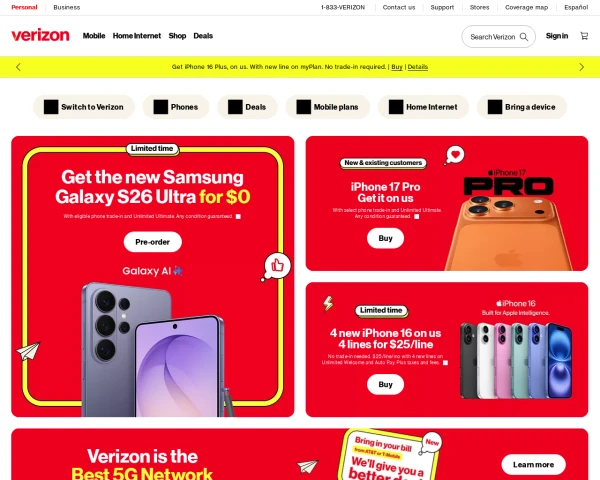The width and height of the screenshot is (600, 480).
Task: Expand the Mobile navigation menu
Action: pos(94,36)
